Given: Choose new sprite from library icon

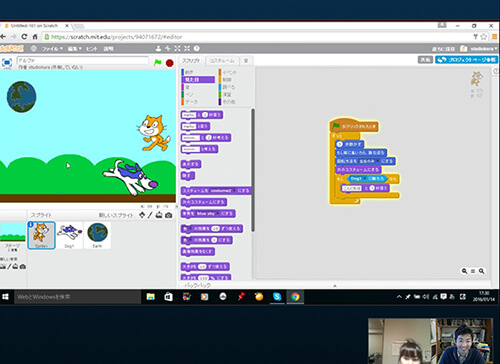Looking at the screenshot, I should 142,215.
